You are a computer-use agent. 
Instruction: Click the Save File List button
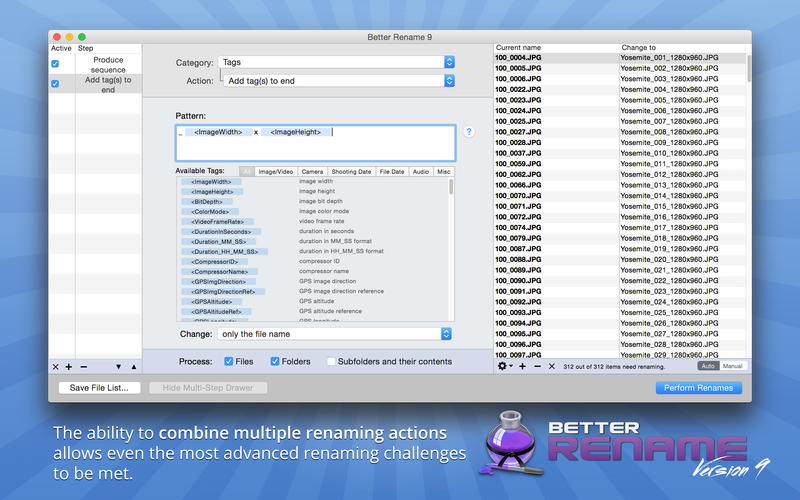click(x=99, y=388)
